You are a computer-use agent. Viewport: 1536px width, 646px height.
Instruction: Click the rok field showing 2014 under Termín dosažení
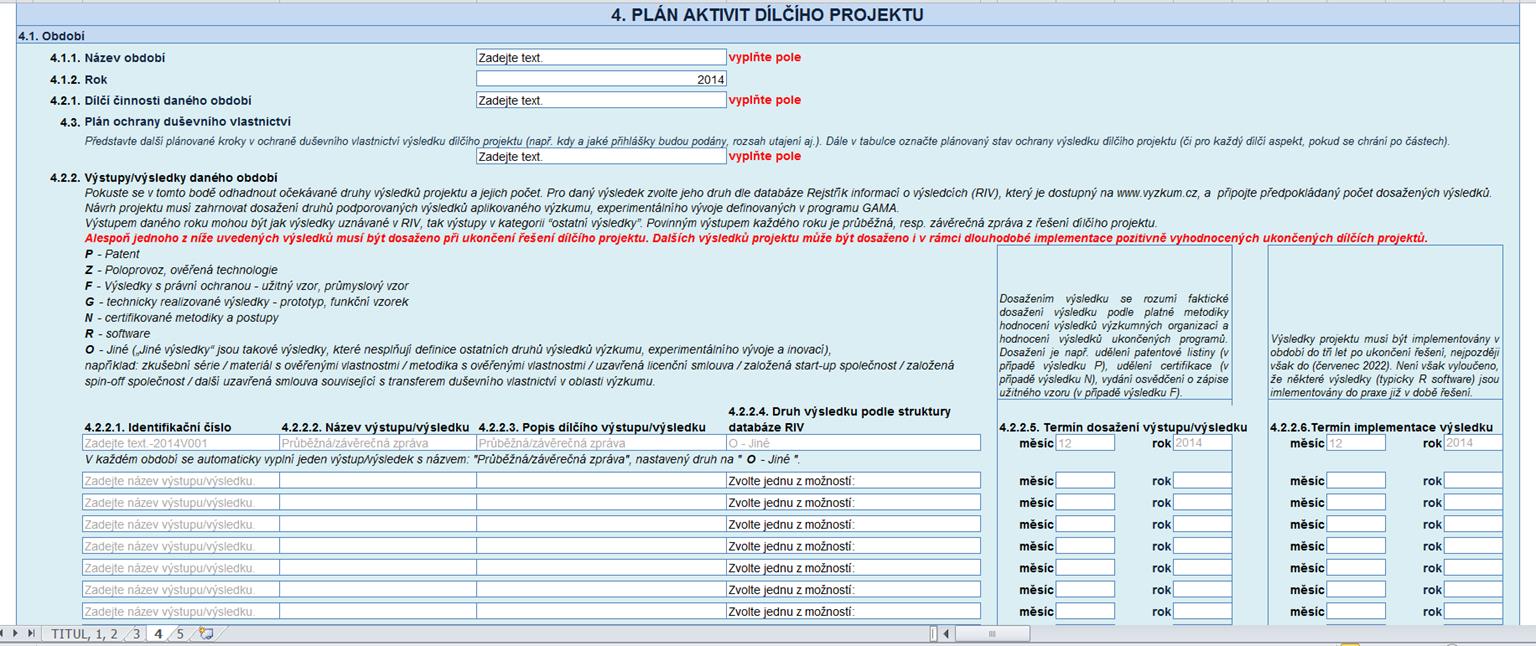click(x=1202, y=443)
